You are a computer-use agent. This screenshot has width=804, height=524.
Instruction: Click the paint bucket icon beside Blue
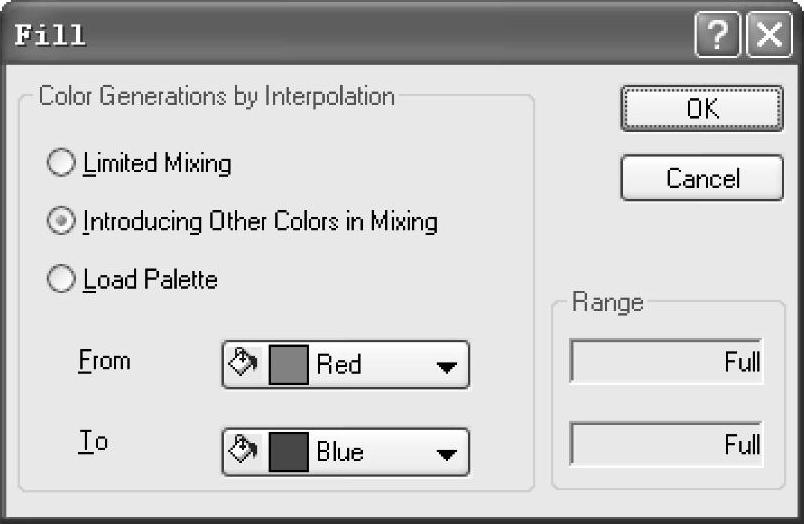pyautogui.click(x=243, y=451)
